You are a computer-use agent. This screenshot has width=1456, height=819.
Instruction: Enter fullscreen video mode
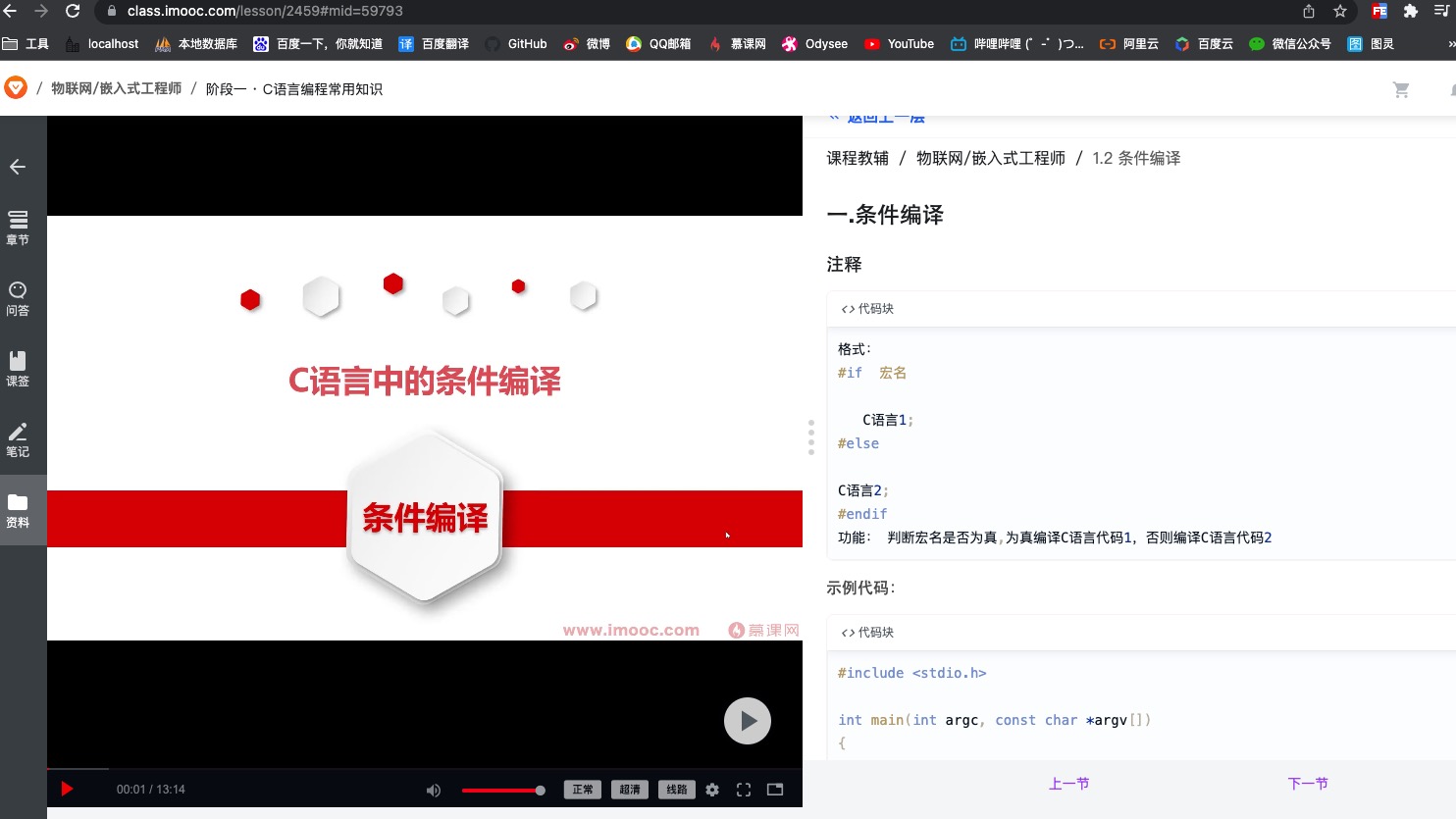tap(744, 790)
